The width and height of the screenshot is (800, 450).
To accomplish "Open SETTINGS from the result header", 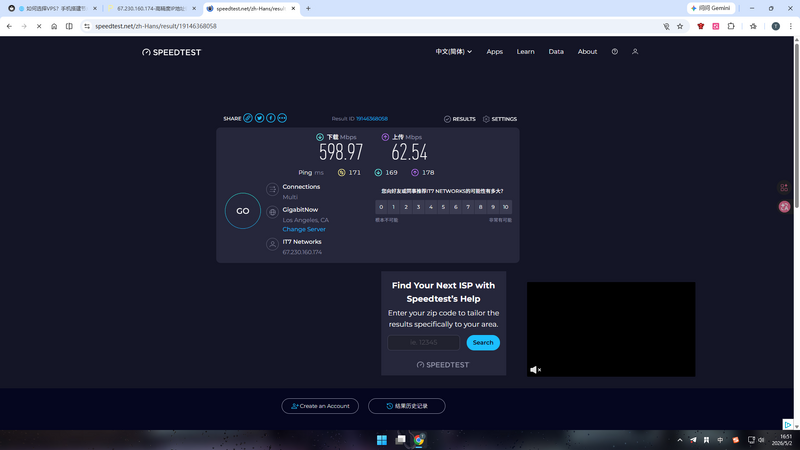I will 500,119.
